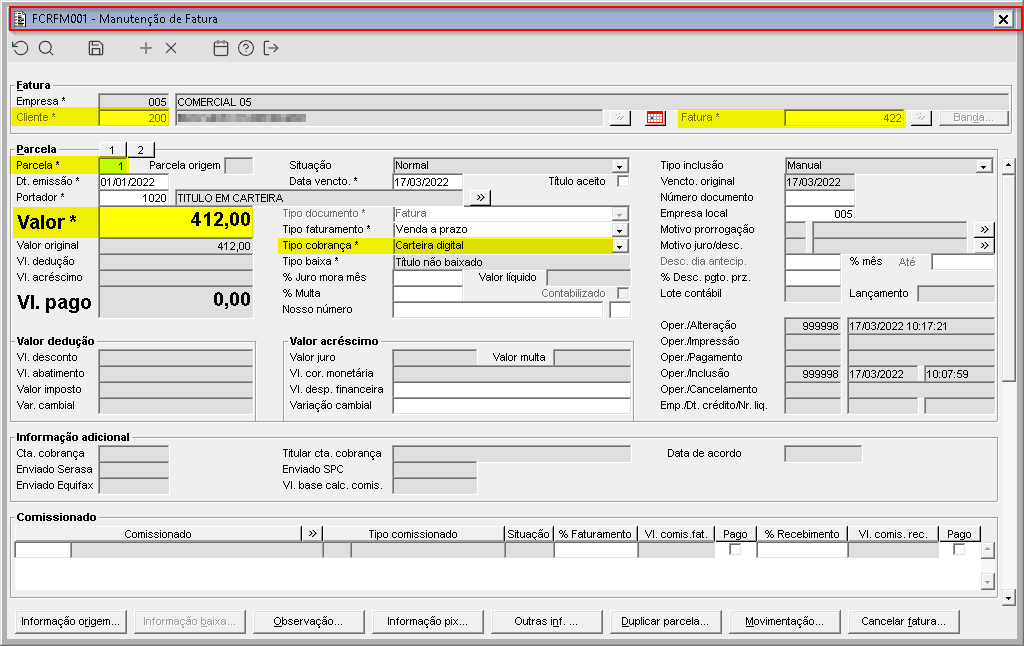Click the Banda... button

click(974, 118)
